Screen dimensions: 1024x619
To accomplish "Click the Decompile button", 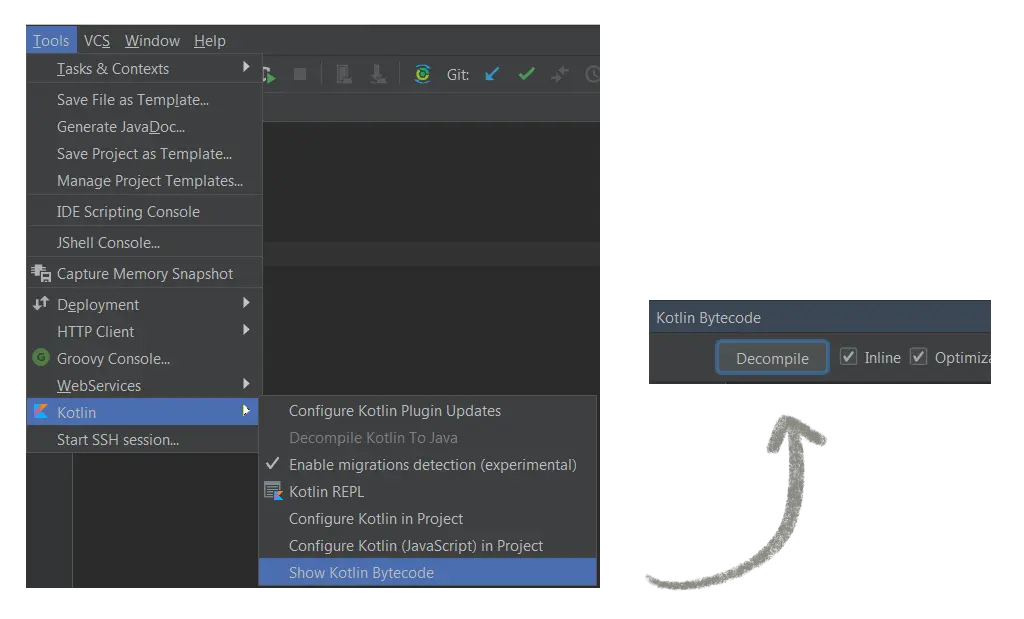I will click(772, 358).
